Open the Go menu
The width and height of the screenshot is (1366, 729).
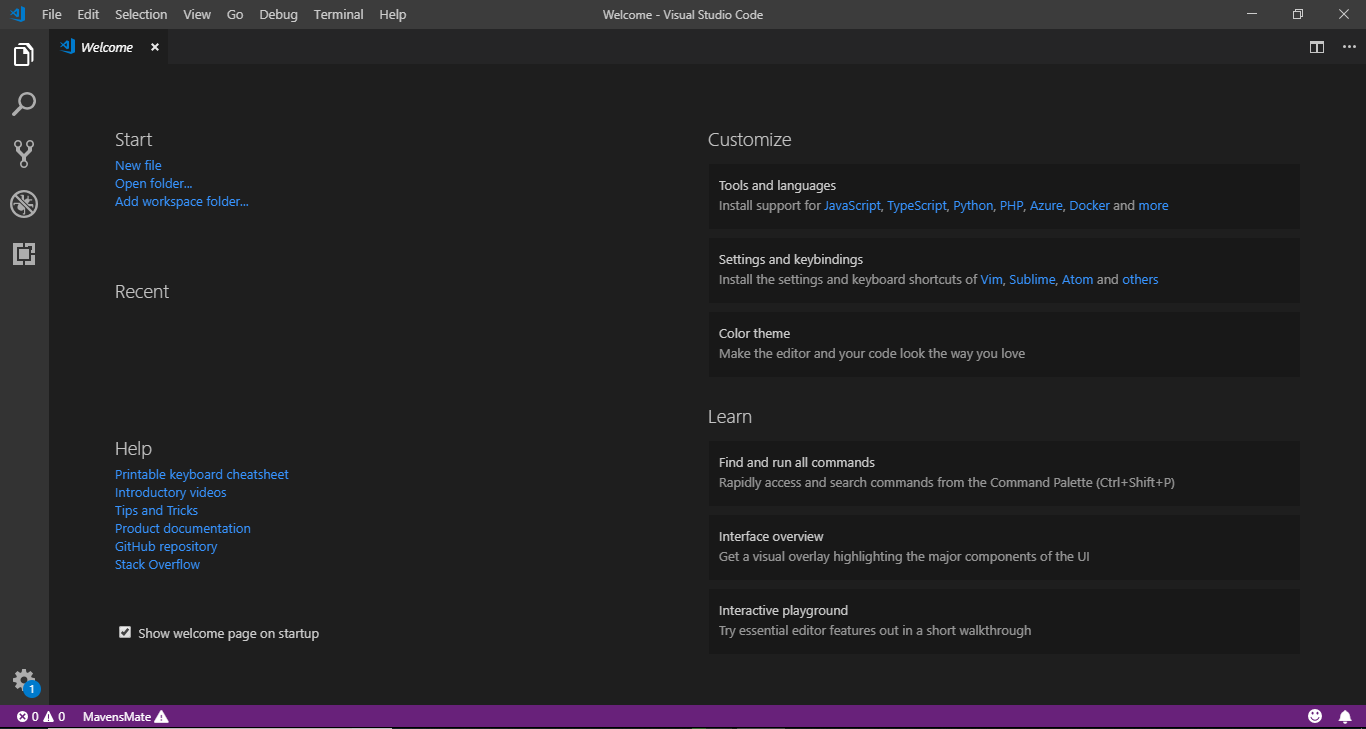(235, 14)
